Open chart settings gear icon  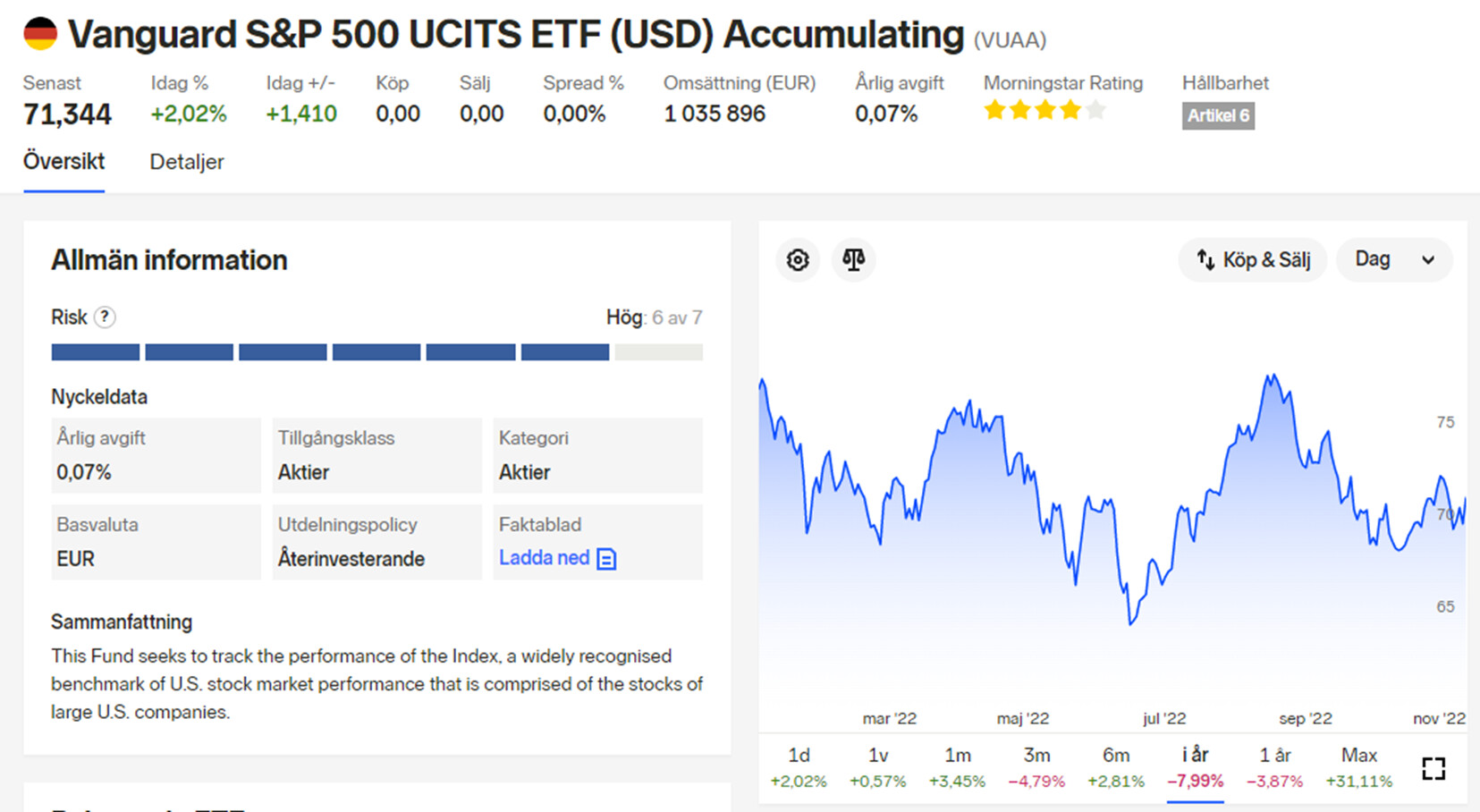797,260
